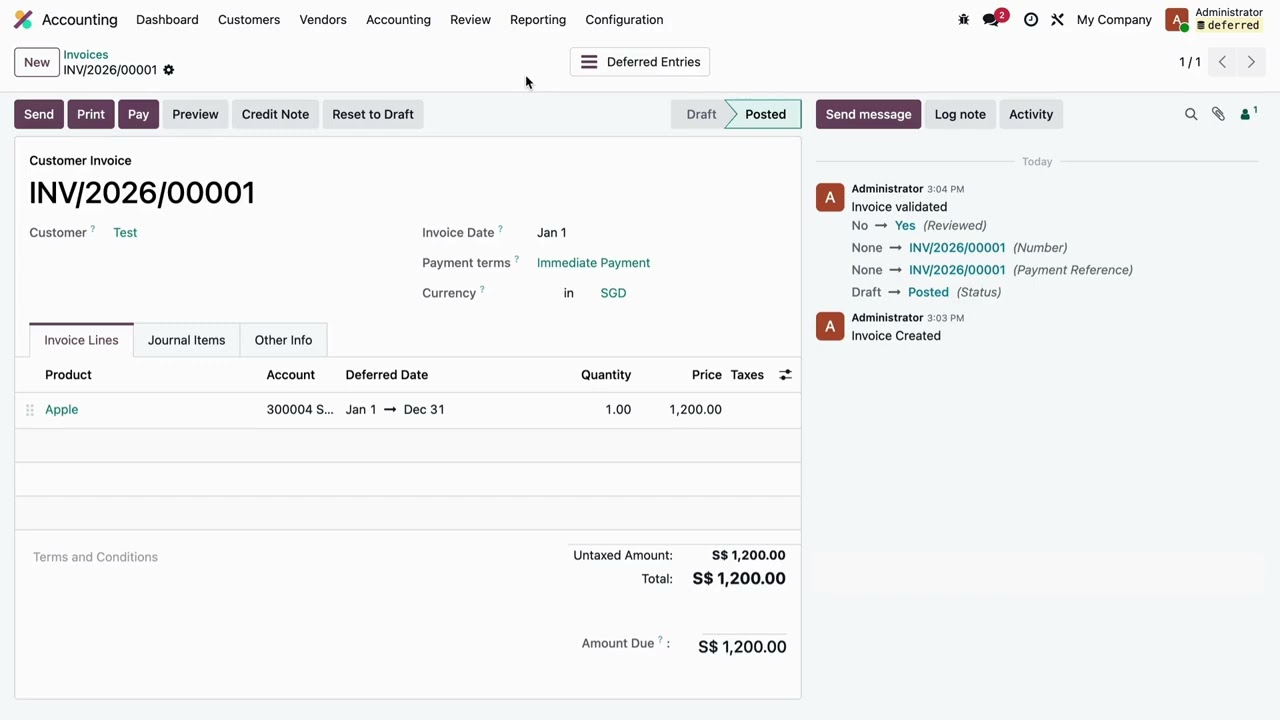The height and width of the screenshot is (720, 1280).
Task: Open Deferred Entries smart button
Action: (x=640, y=62)
